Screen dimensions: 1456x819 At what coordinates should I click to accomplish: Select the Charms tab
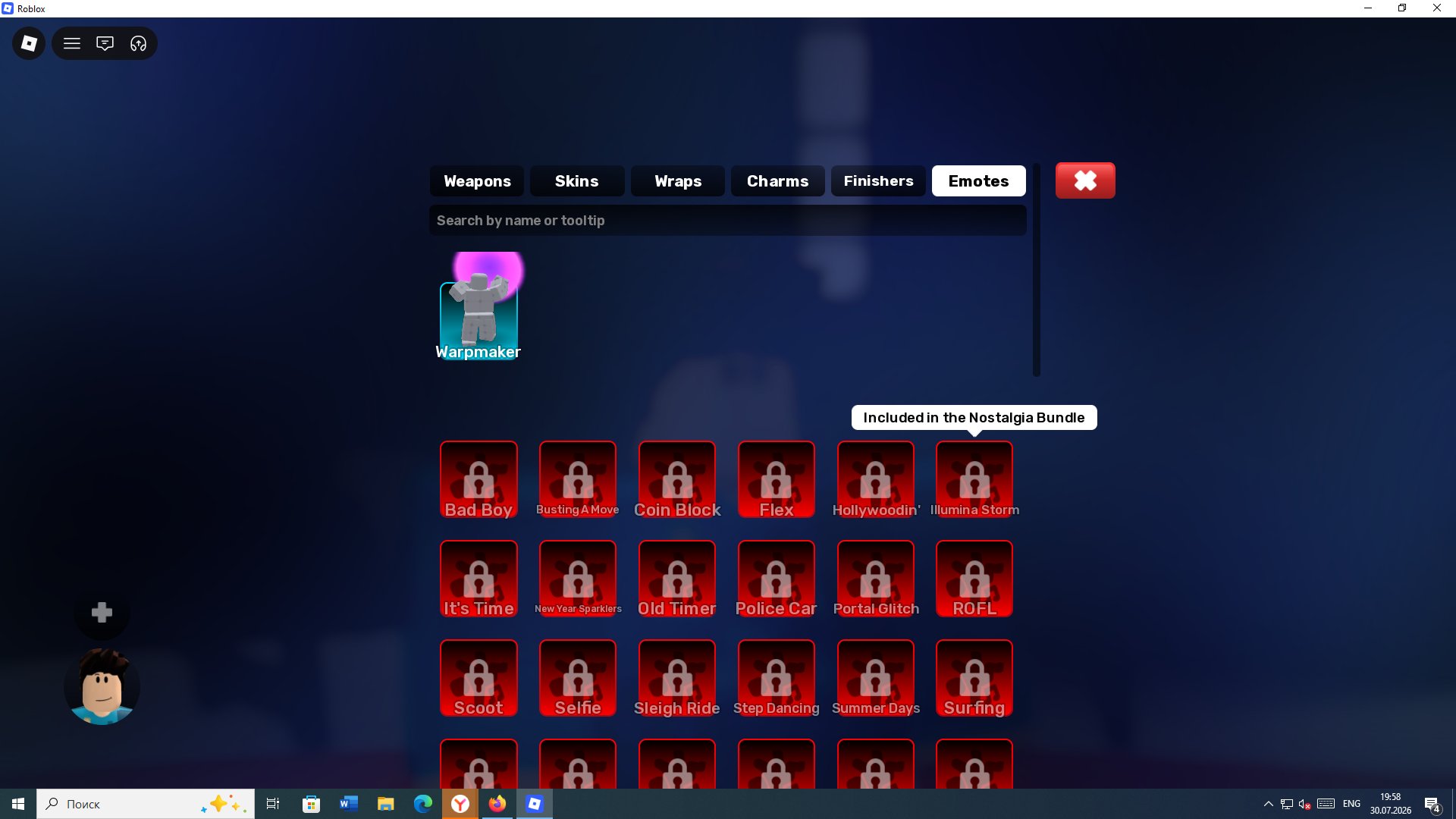click(x=778, y=181)
